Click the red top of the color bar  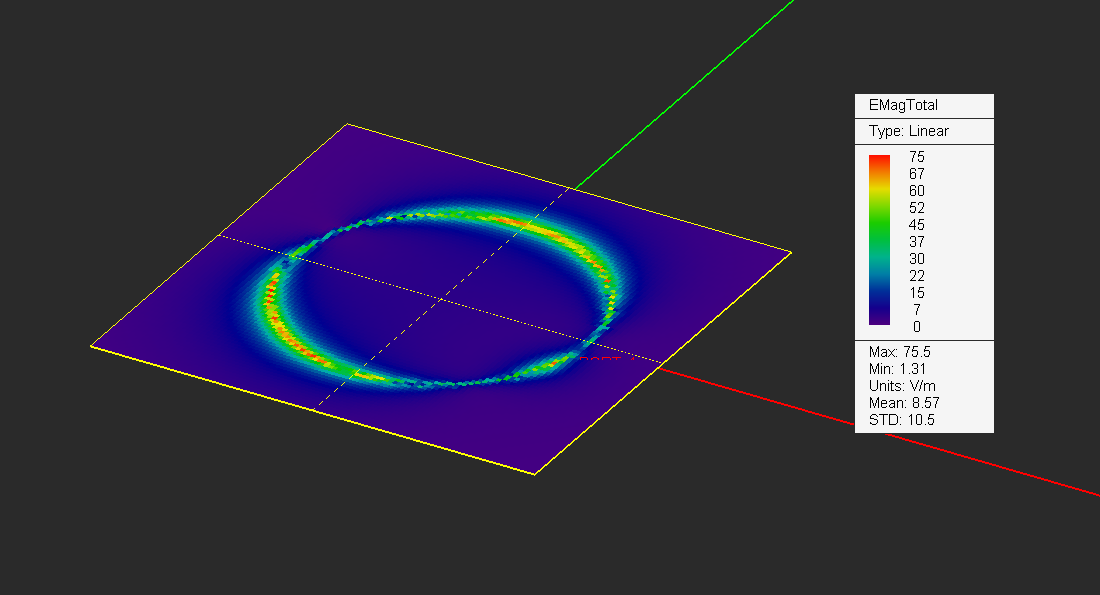click(879, 161)
